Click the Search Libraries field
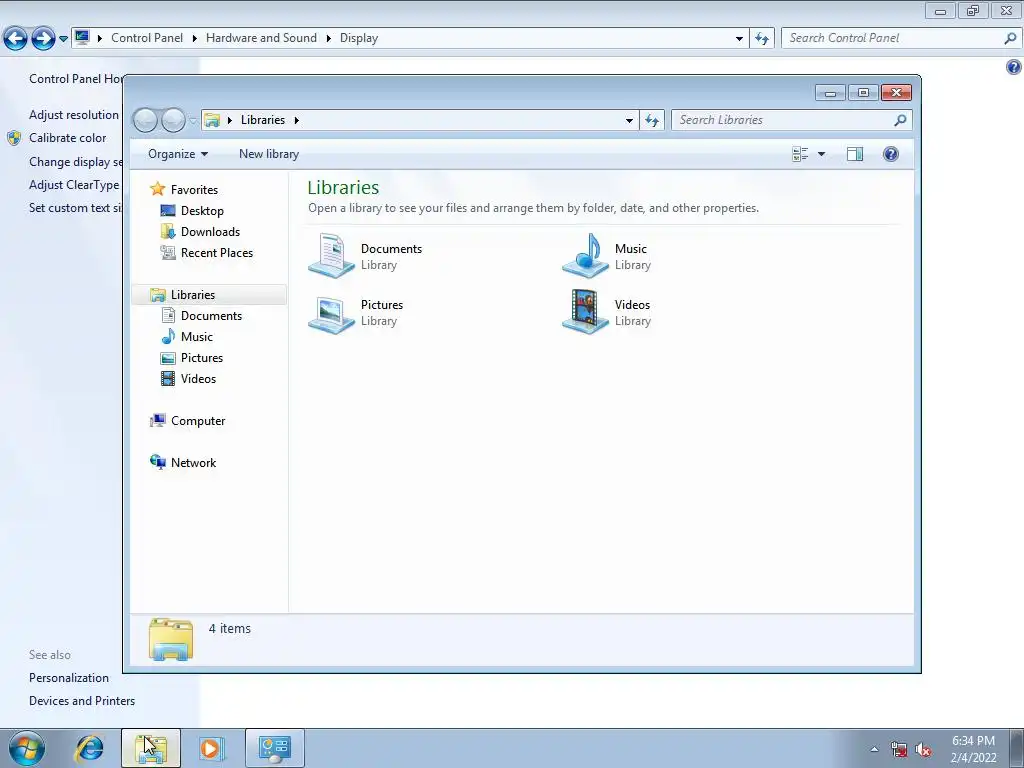This screenshot has width=1024, height=768. 792,120
